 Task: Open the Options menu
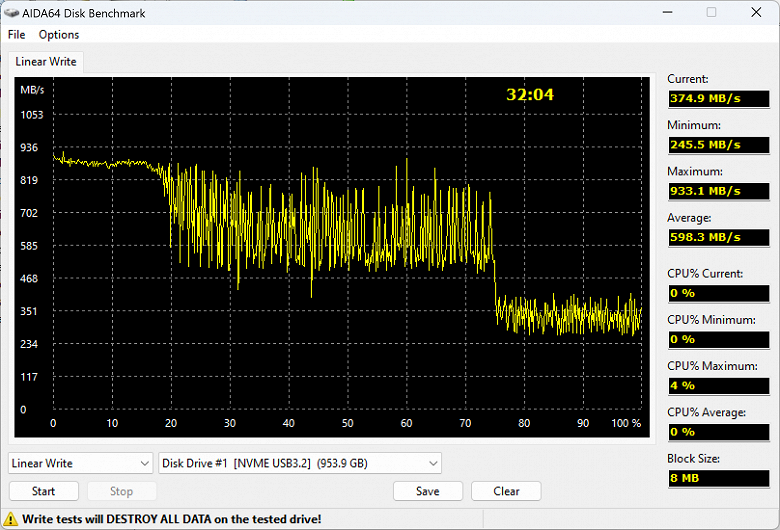pyautogui.click(x=59, y=35)
